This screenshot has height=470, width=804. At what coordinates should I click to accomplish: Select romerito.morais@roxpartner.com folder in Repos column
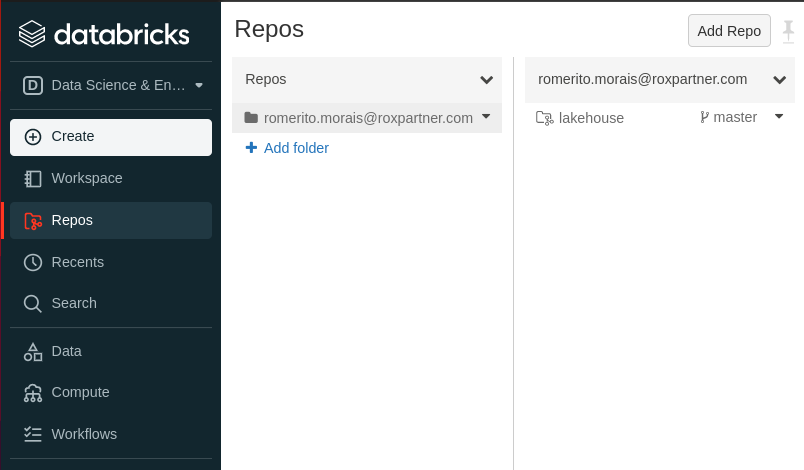[367, 118]
